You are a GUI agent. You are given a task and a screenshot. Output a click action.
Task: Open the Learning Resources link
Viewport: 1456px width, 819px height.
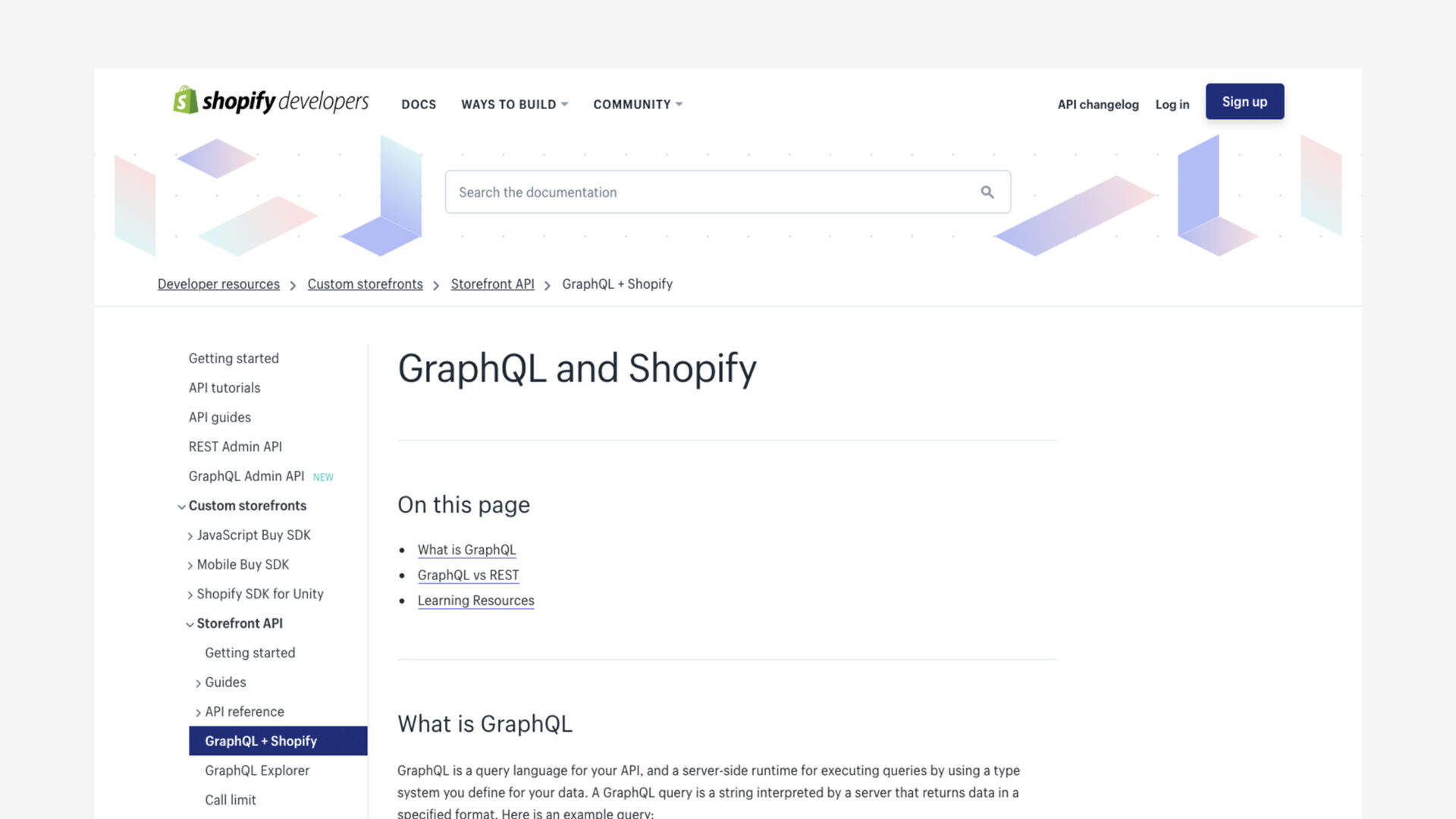click(476, 600)
